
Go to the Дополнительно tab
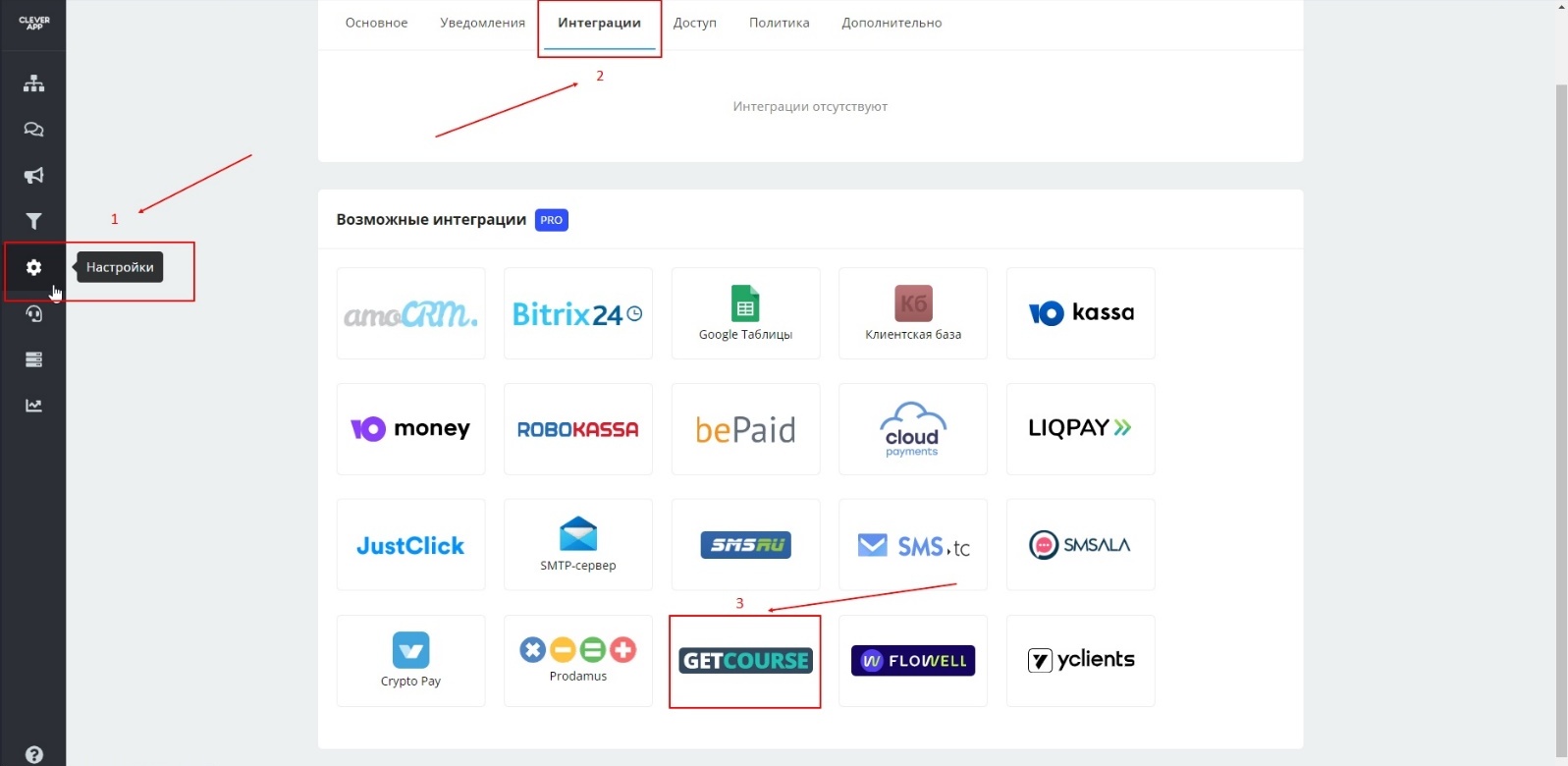point(891,23)
